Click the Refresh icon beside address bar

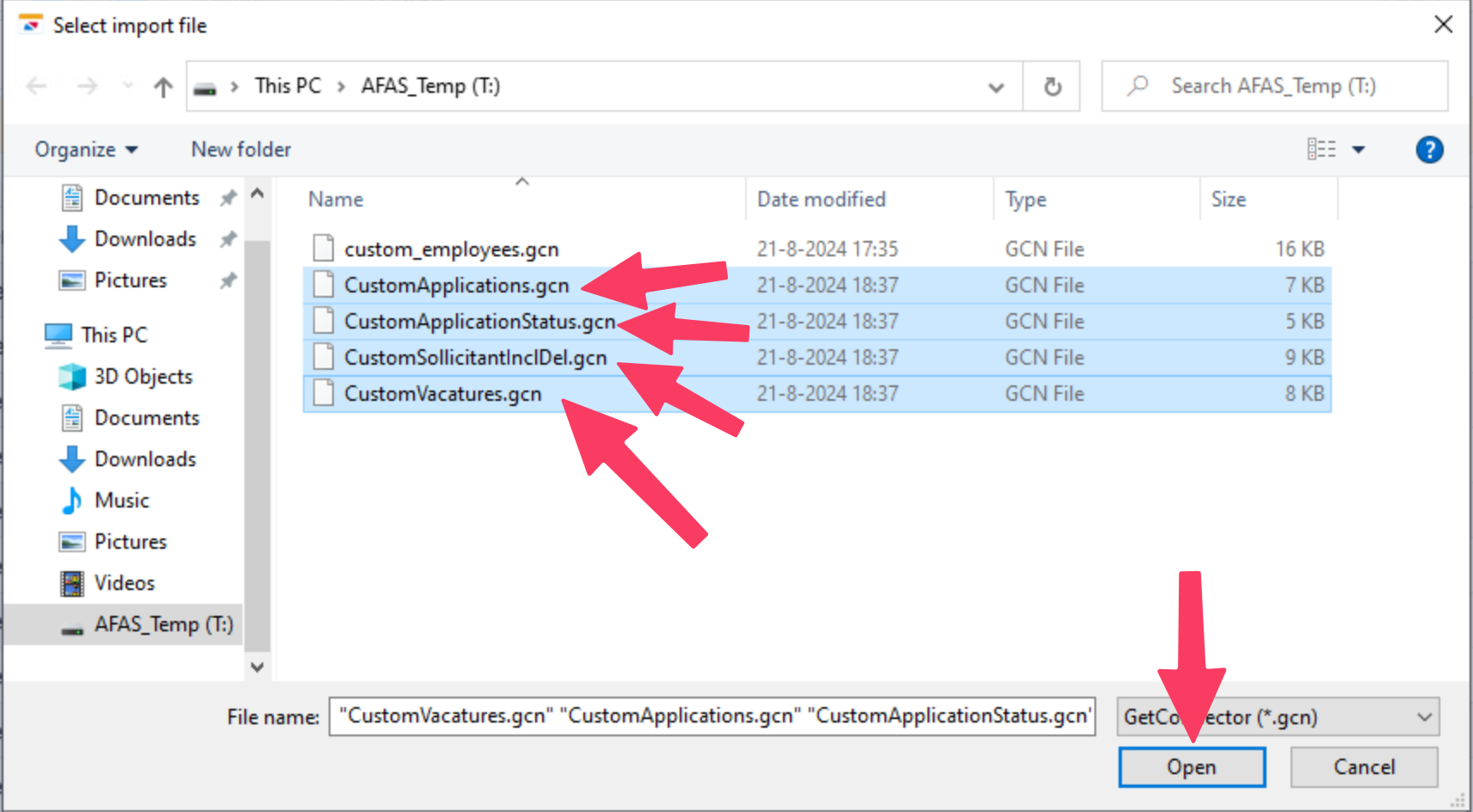1051,87
